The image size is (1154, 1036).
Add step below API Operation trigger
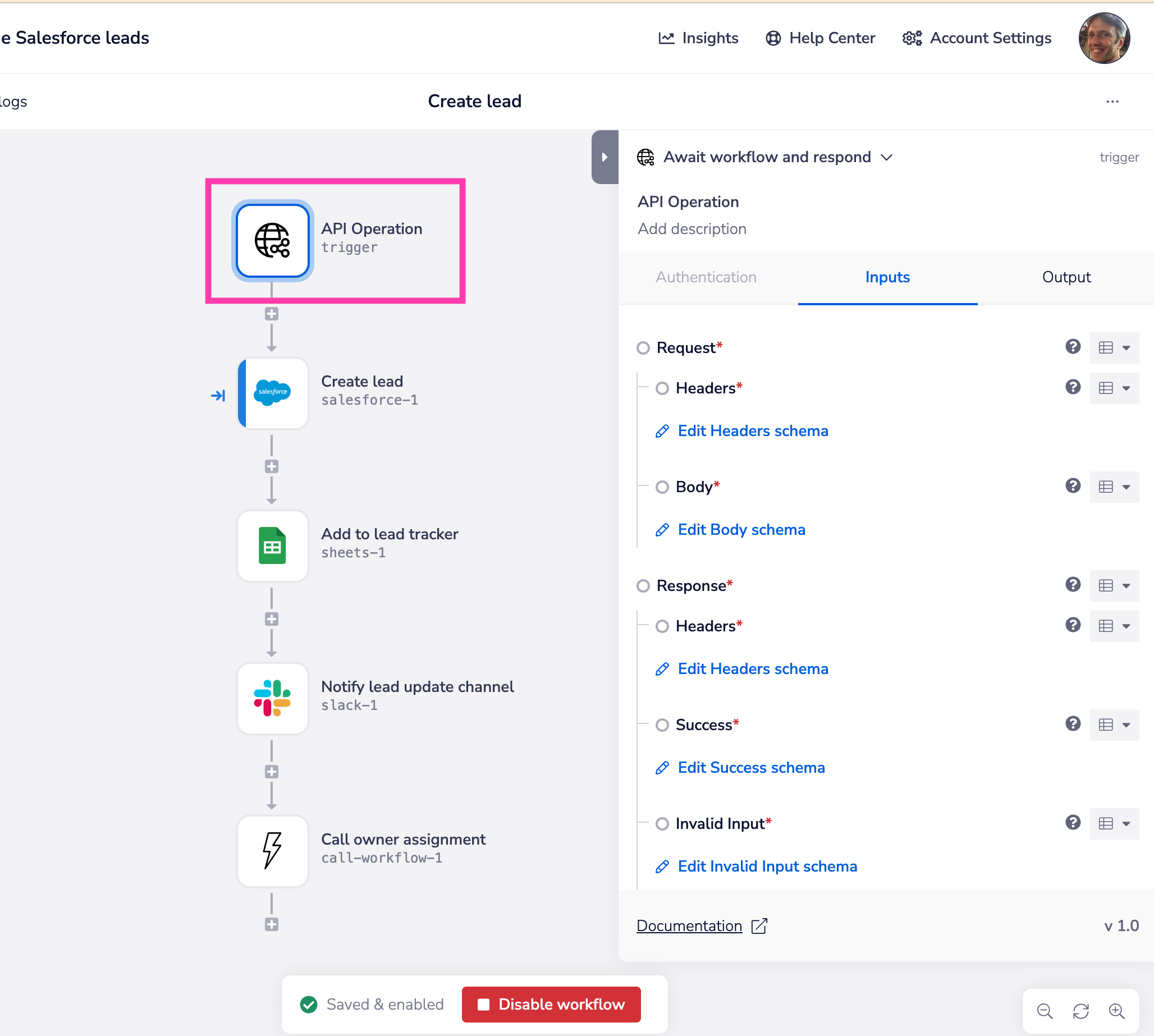(272, 314)
